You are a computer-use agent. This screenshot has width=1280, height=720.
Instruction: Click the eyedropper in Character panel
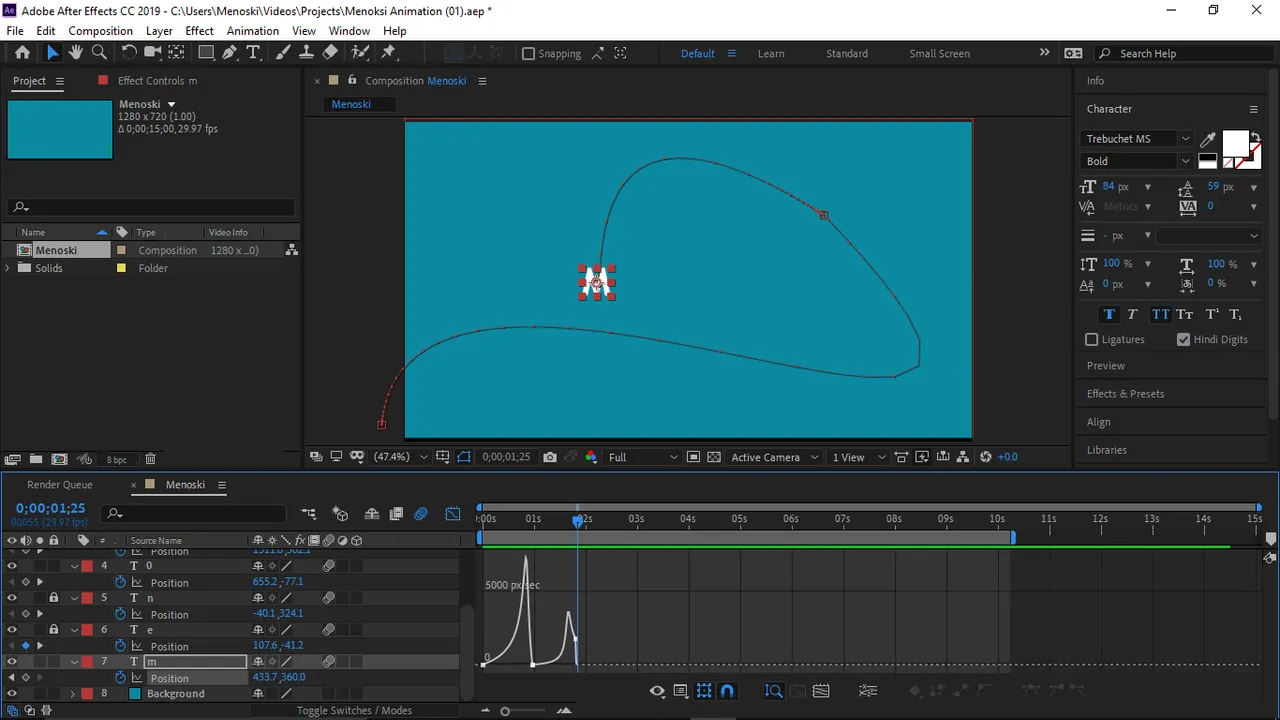tap(1207, 140)
